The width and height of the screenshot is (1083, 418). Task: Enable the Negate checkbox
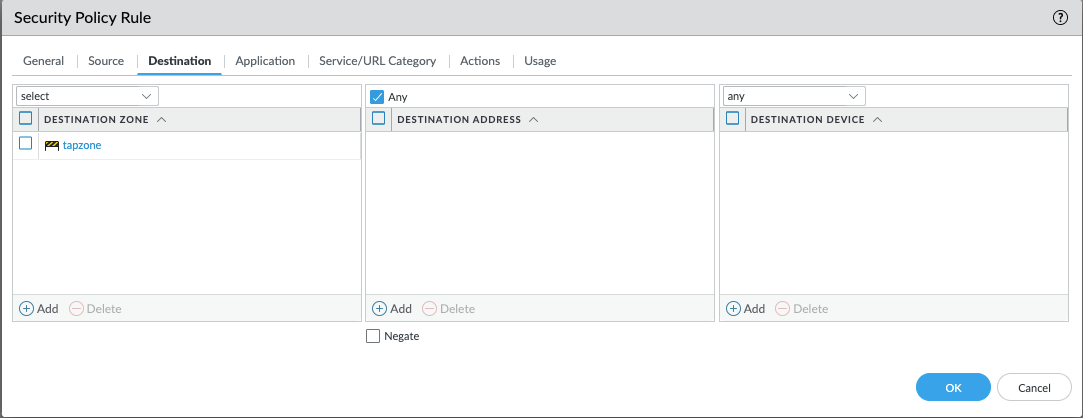(374, 337)
